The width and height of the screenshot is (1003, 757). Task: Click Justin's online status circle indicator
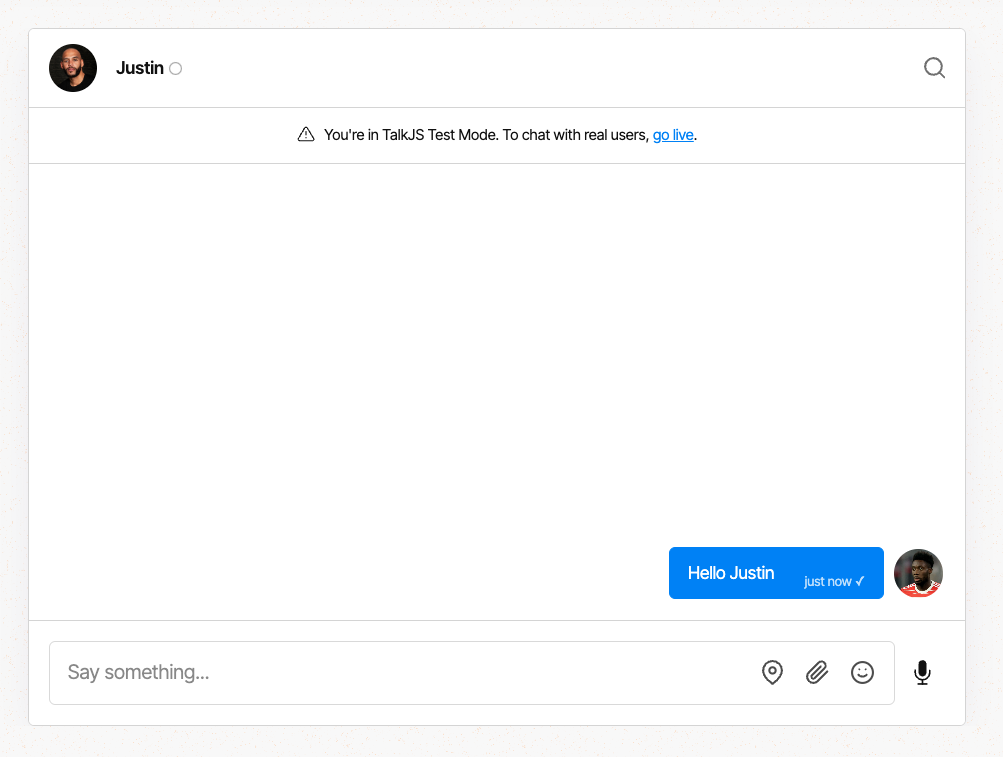click(176, 69)
